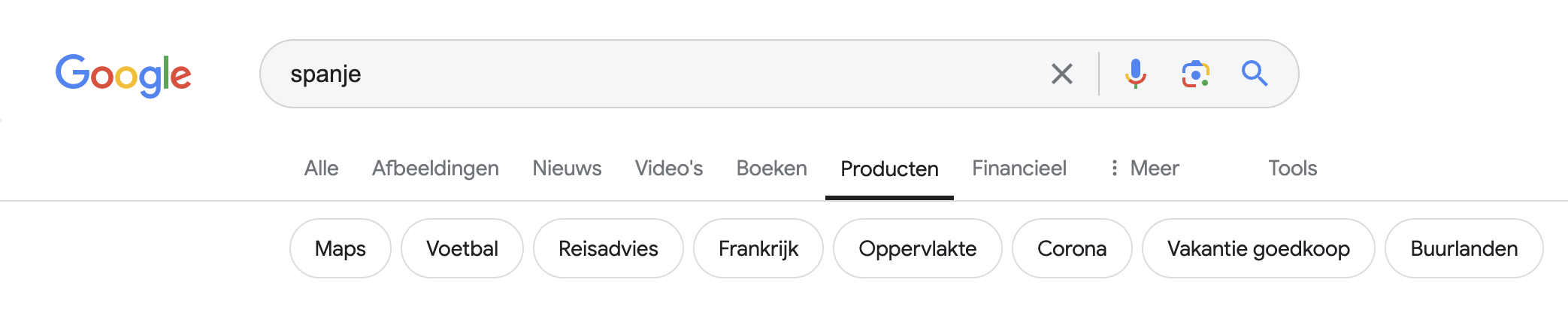1568x316 pixels.
Task: Switch to the Afbeeldingen tab
Action: (435, 169)
